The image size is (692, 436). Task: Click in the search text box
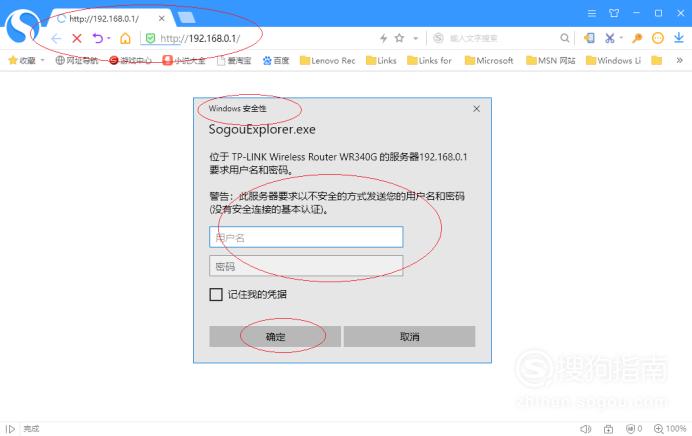pos(501,38)
